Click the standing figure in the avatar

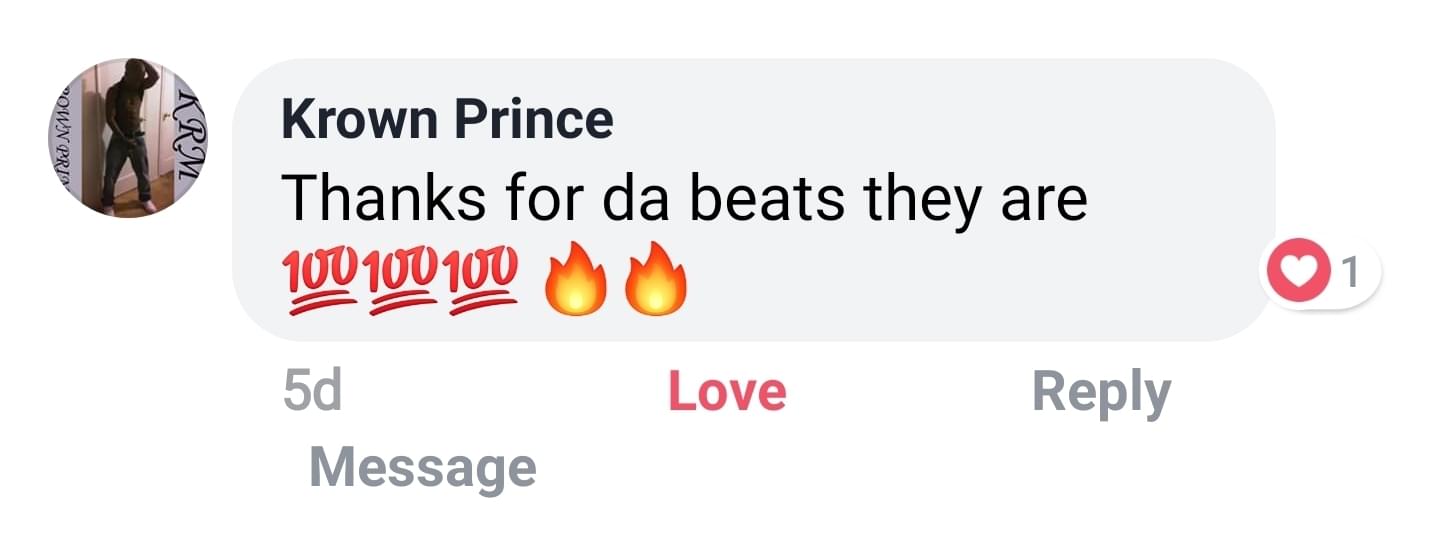click(x=127, y=140)
